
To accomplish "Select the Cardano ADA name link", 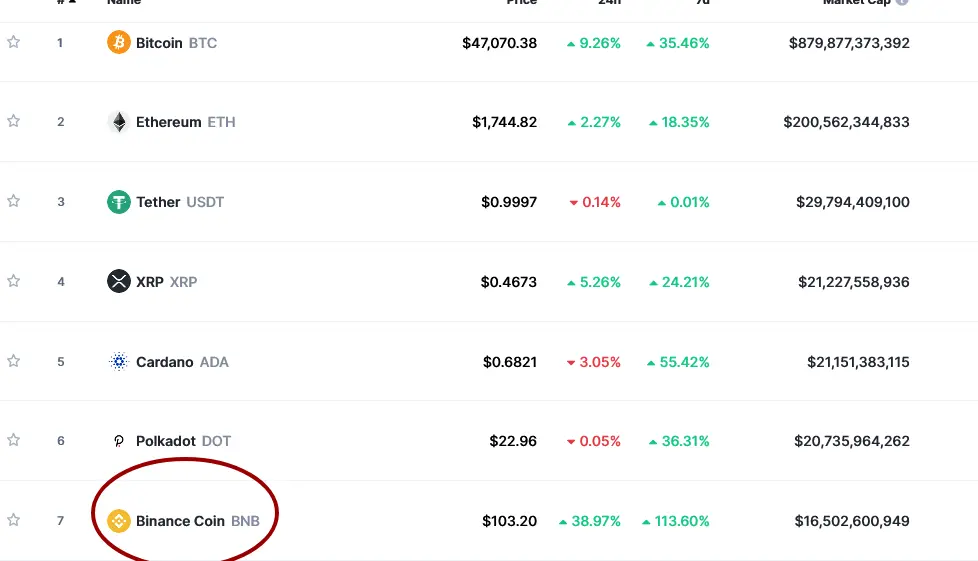I will tap(182, 362).
